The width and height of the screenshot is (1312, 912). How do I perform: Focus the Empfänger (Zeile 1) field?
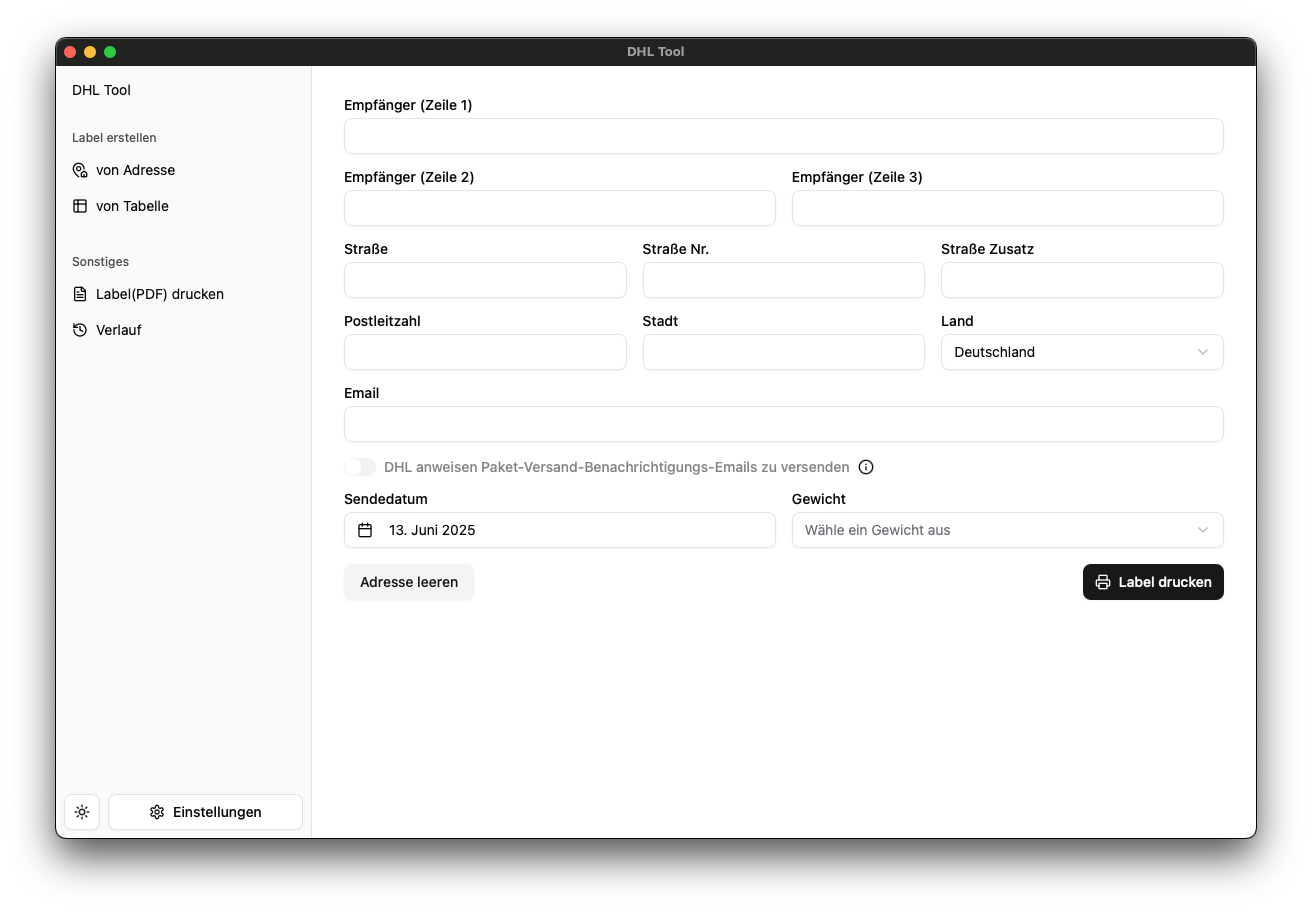click(x=784, y=136)
